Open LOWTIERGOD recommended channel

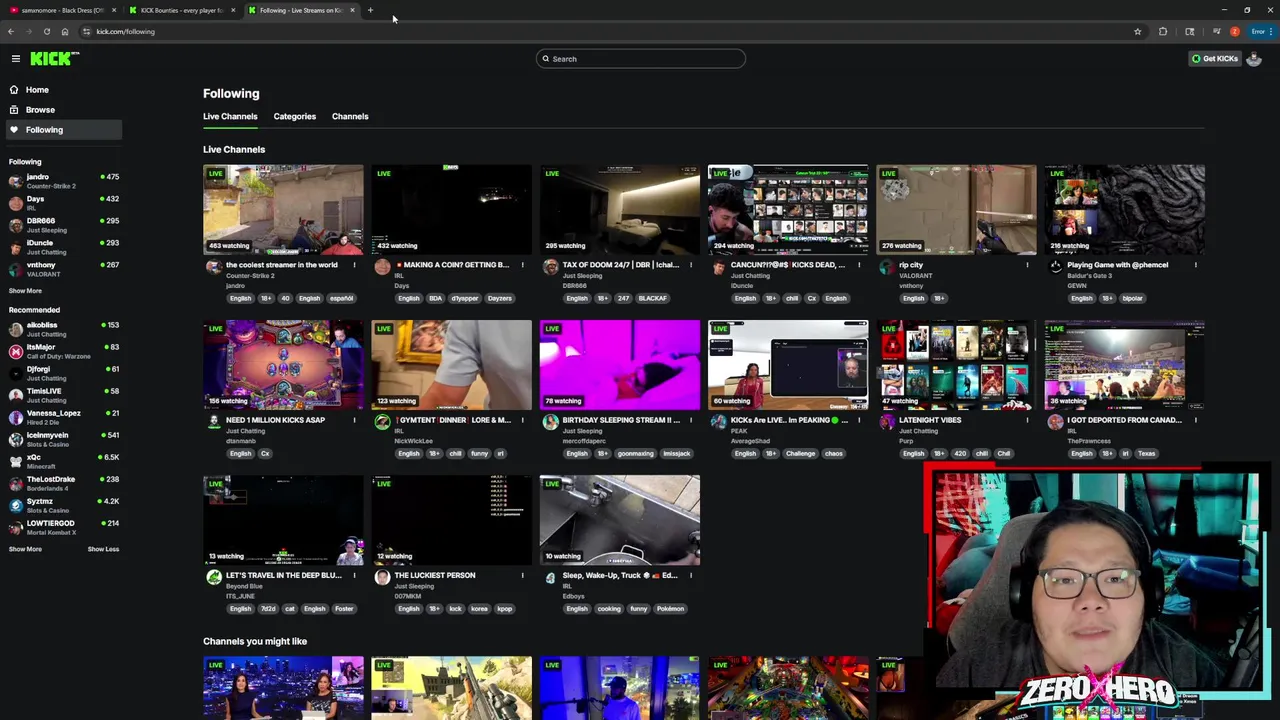[64, 527]
